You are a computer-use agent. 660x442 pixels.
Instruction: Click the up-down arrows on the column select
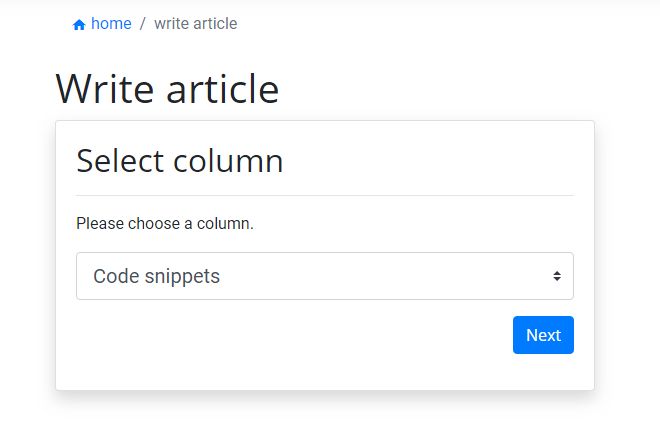(x=557, y=276)
